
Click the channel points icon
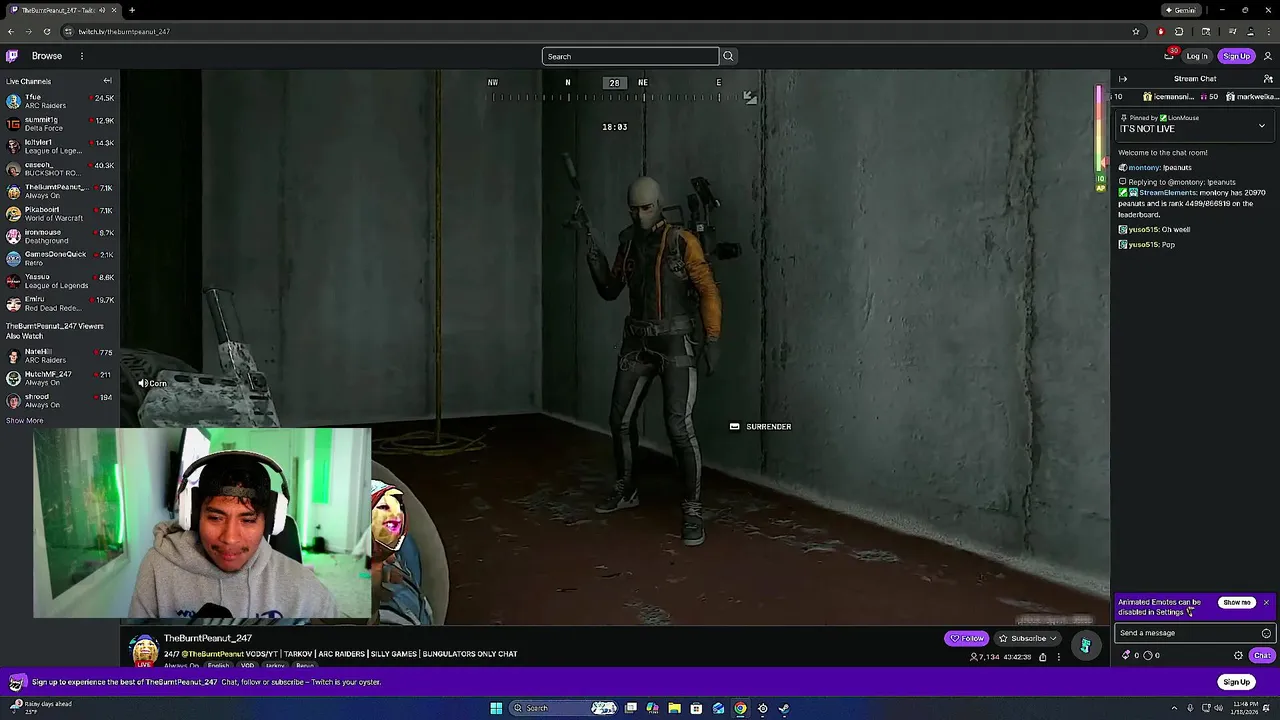[1148, 655]
